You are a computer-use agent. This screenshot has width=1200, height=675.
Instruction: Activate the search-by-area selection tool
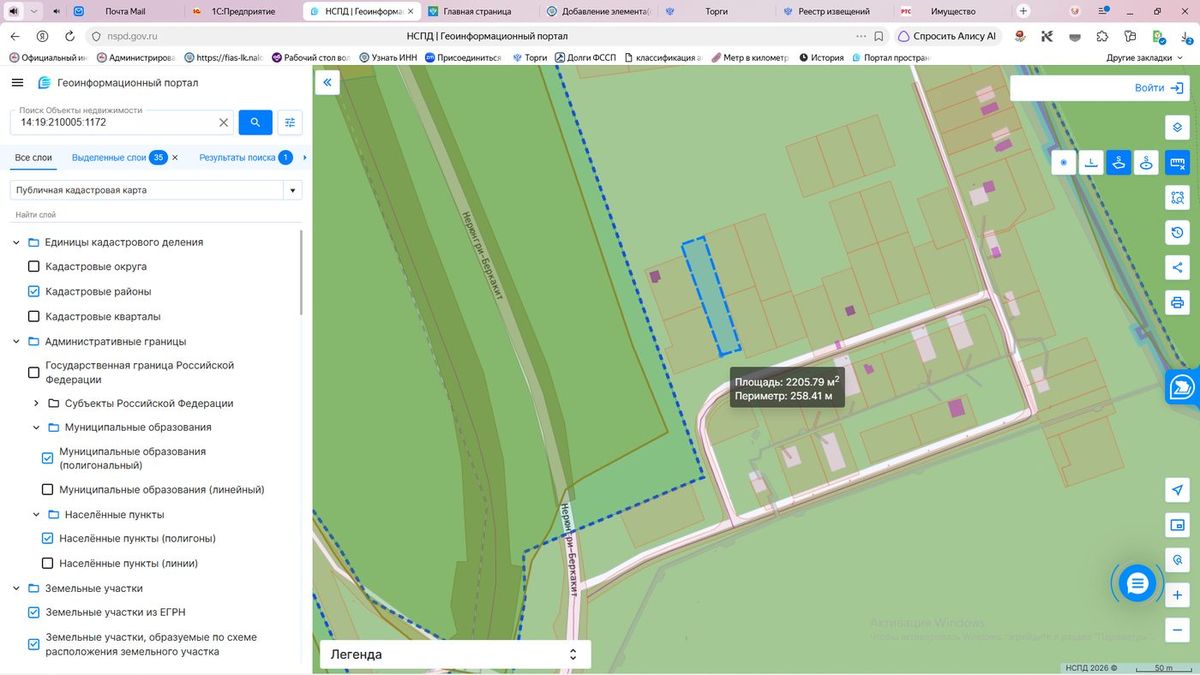click(1177, 197)
